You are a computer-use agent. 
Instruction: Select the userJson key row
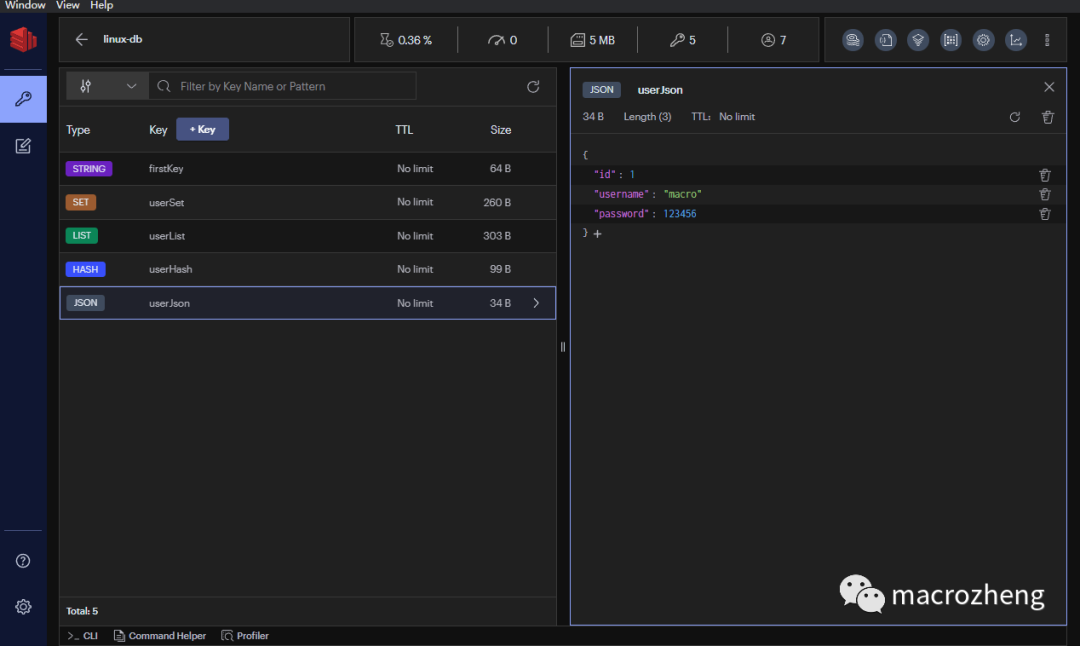click(307, 303)
